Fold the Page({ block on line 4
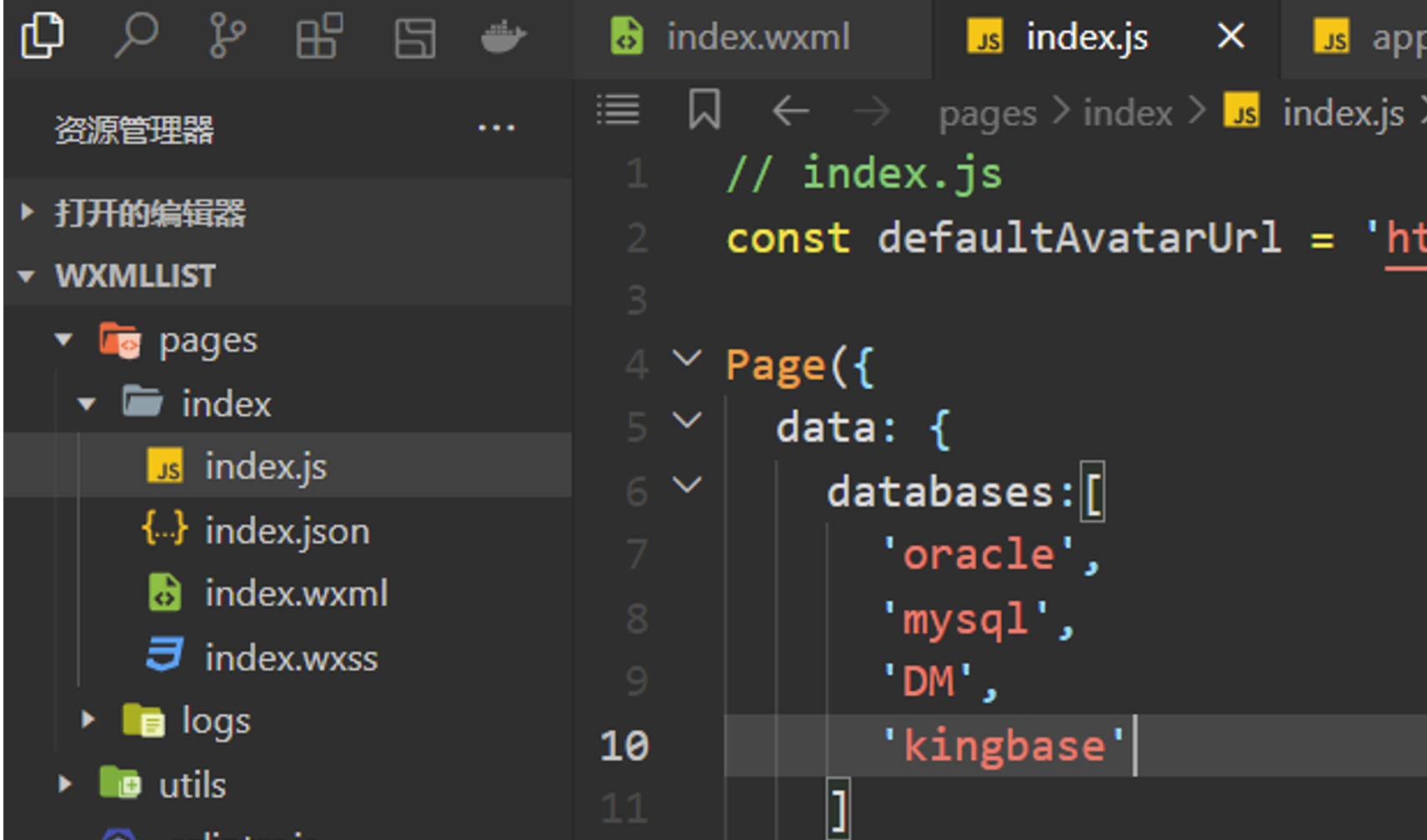This screenshot has width=1427, height=840. tap(687, 359)
